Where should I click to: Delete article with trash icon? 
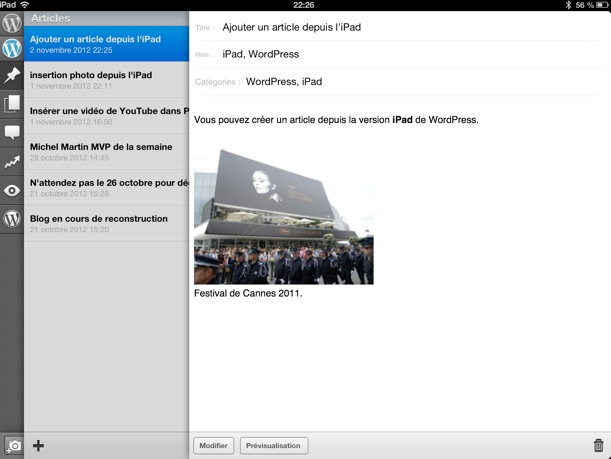coord(598,445)
